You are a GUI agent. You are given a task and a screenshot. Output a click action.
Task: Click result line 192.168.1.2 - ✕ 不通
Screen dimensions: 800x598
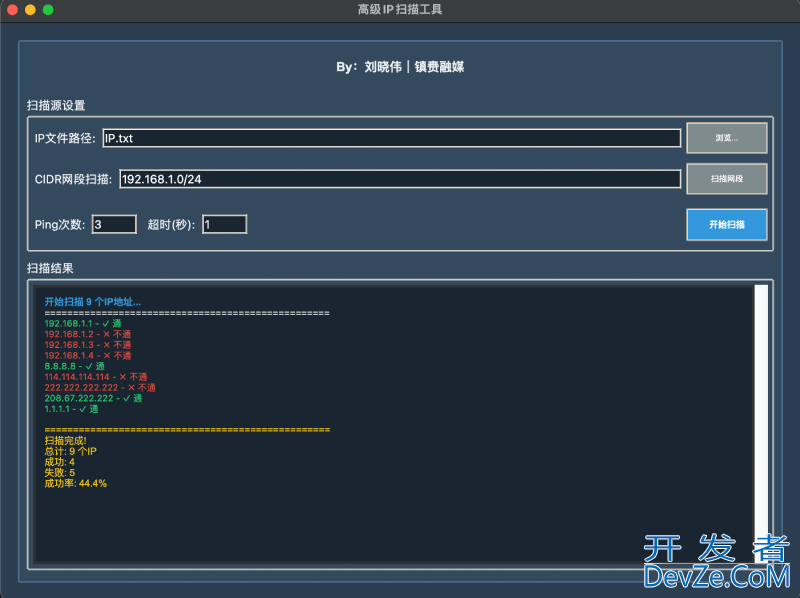click(x=88, y=334)
